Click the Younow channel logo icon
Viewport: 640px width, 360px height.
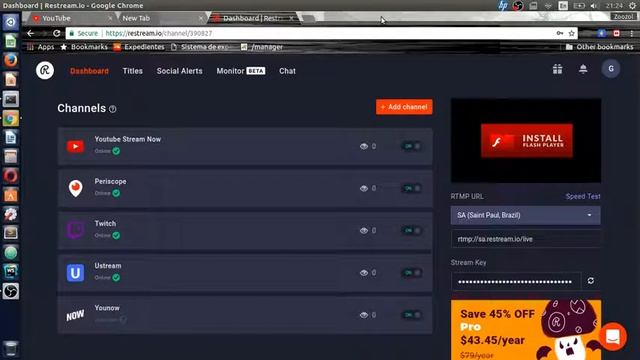[x=76, y=315]
